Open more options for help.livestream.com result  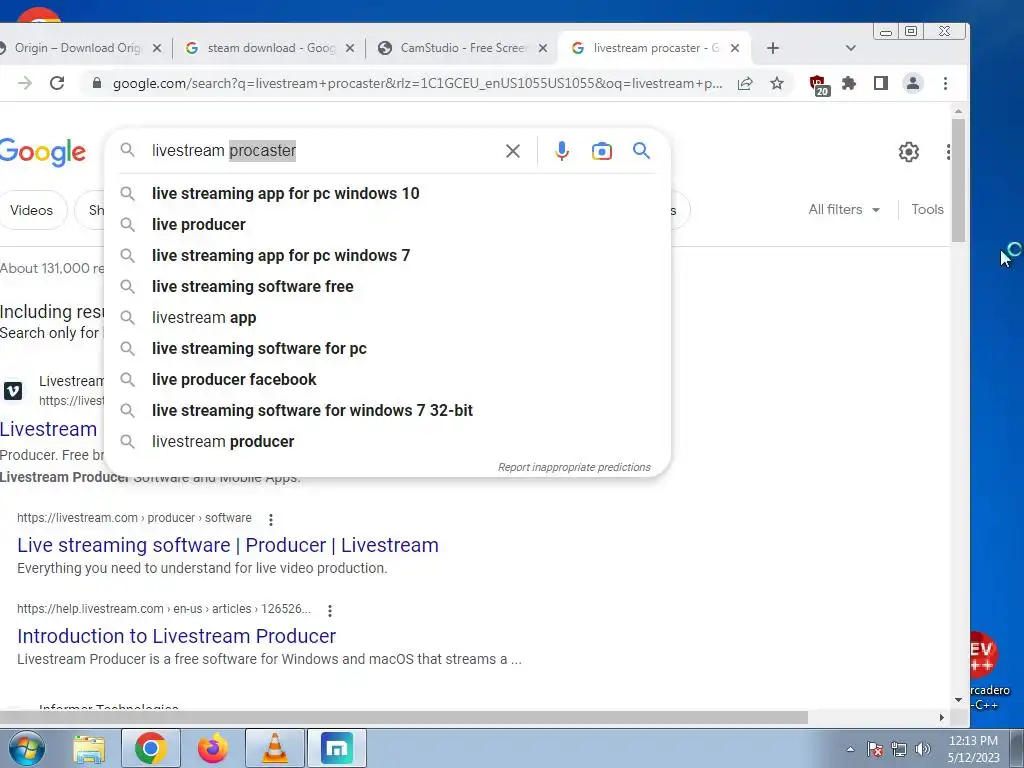[x=330, y=611]
